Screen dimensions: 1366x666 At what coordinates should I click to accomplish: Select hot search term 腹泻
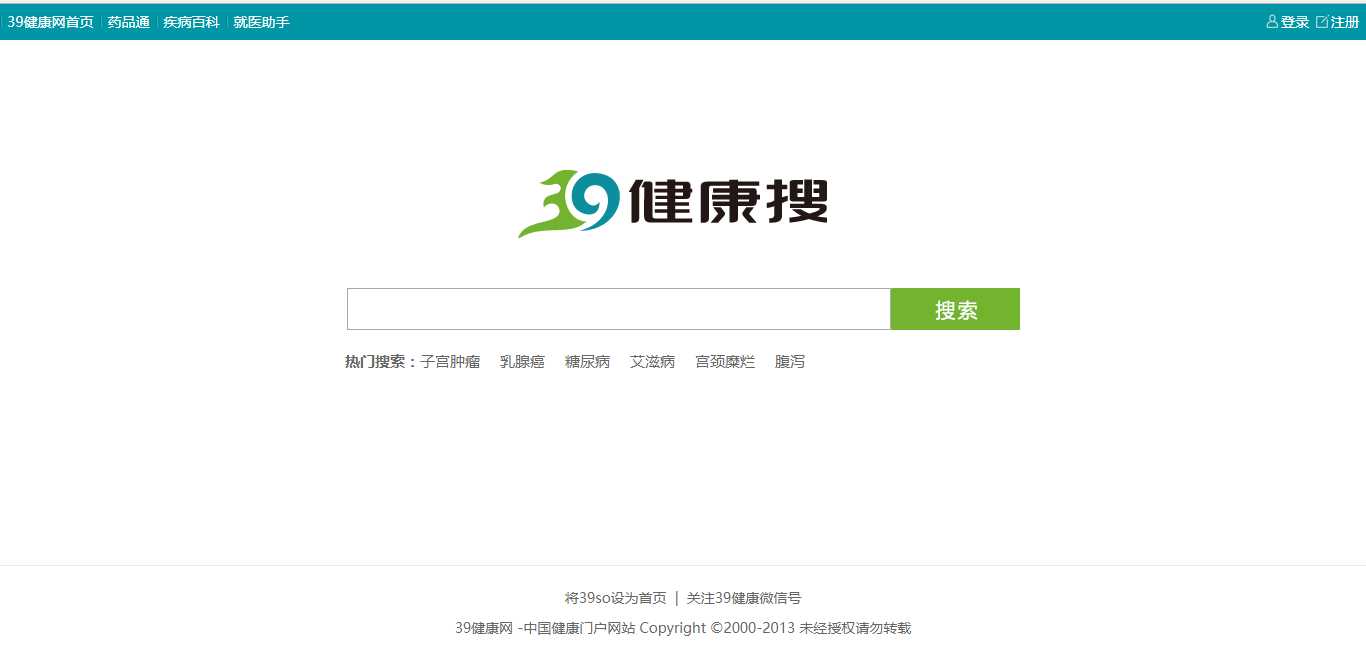[790, 362]
